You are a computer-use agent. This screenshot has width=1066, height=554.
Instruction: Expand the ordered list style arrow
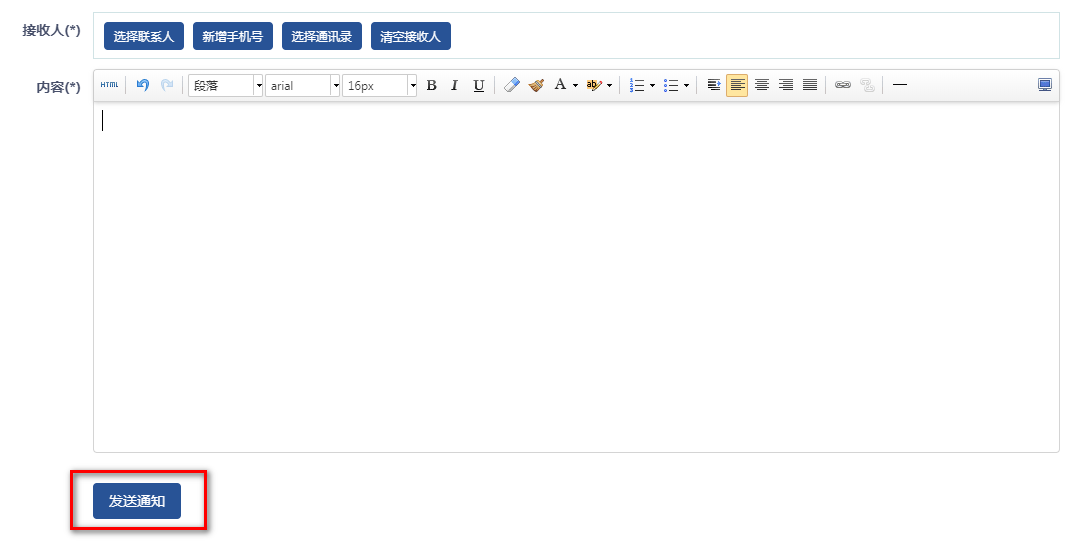[x=652, y=86]
